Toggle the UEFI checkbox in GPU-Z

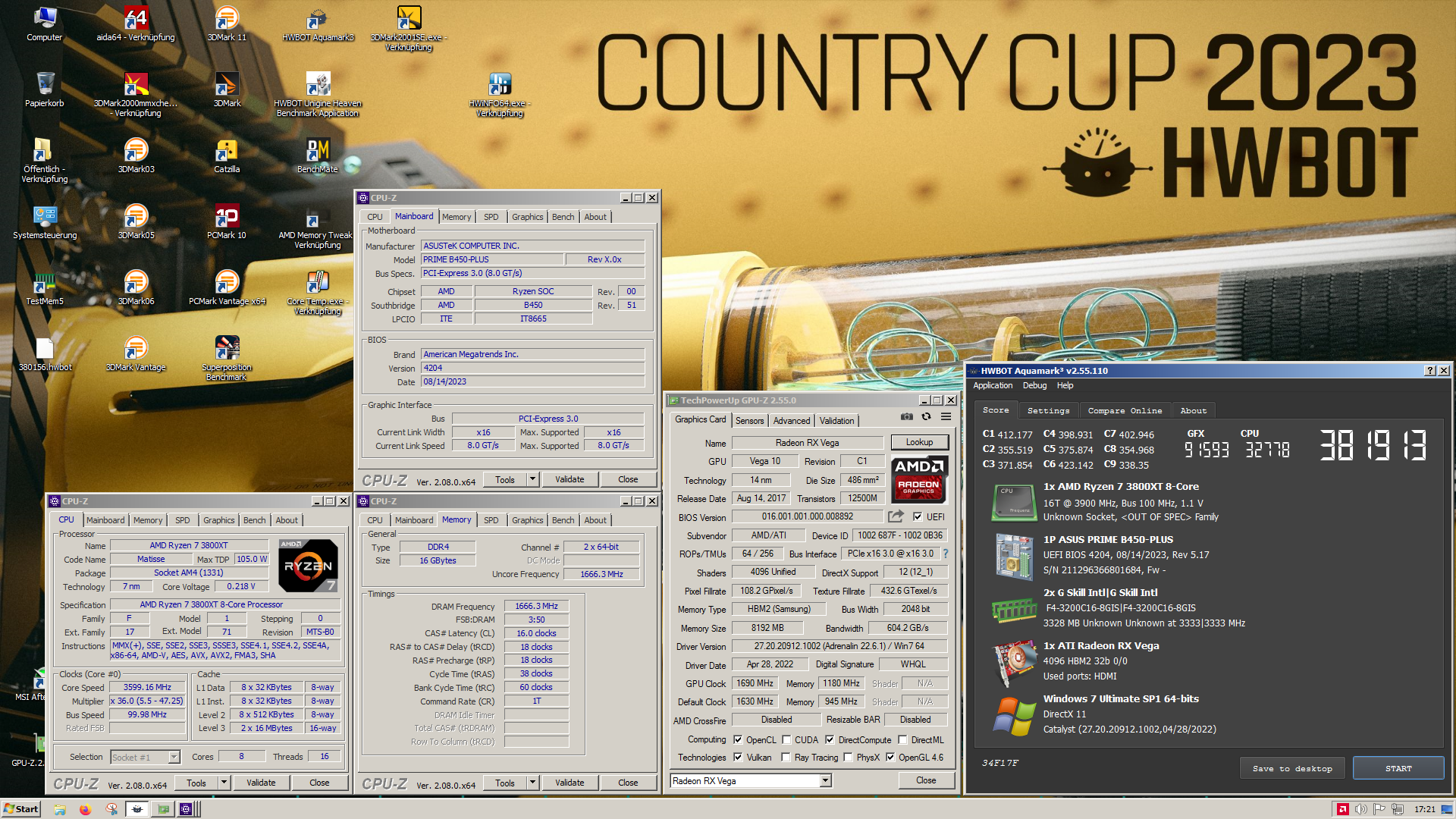tap(918, 517)
